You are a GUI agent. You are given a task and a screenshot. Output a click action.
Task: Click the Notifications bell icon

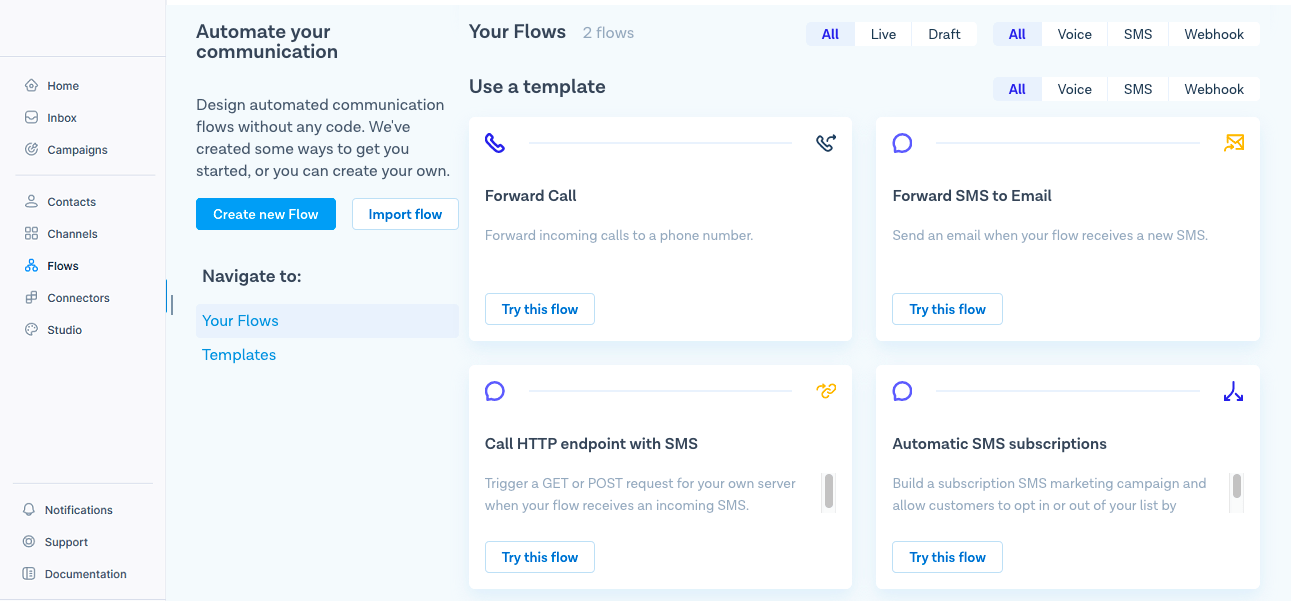[28, 509]
